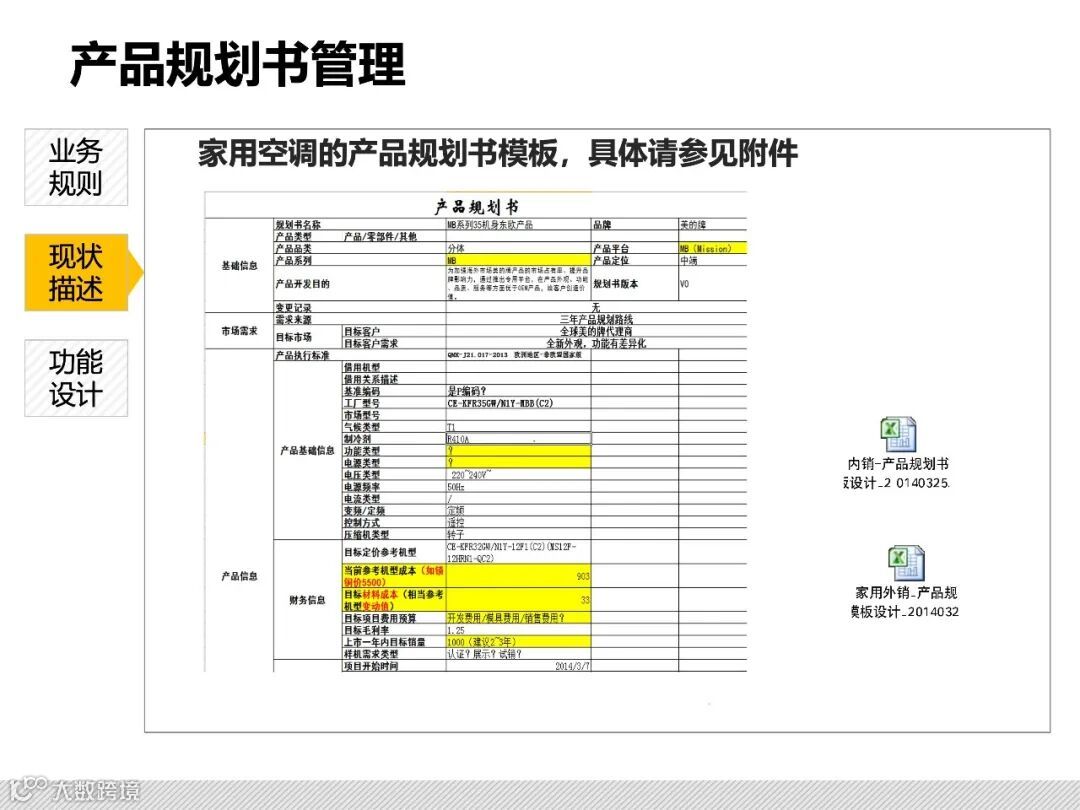Open the 家用外销_产品规 Excel file icon

click(905, 563)
